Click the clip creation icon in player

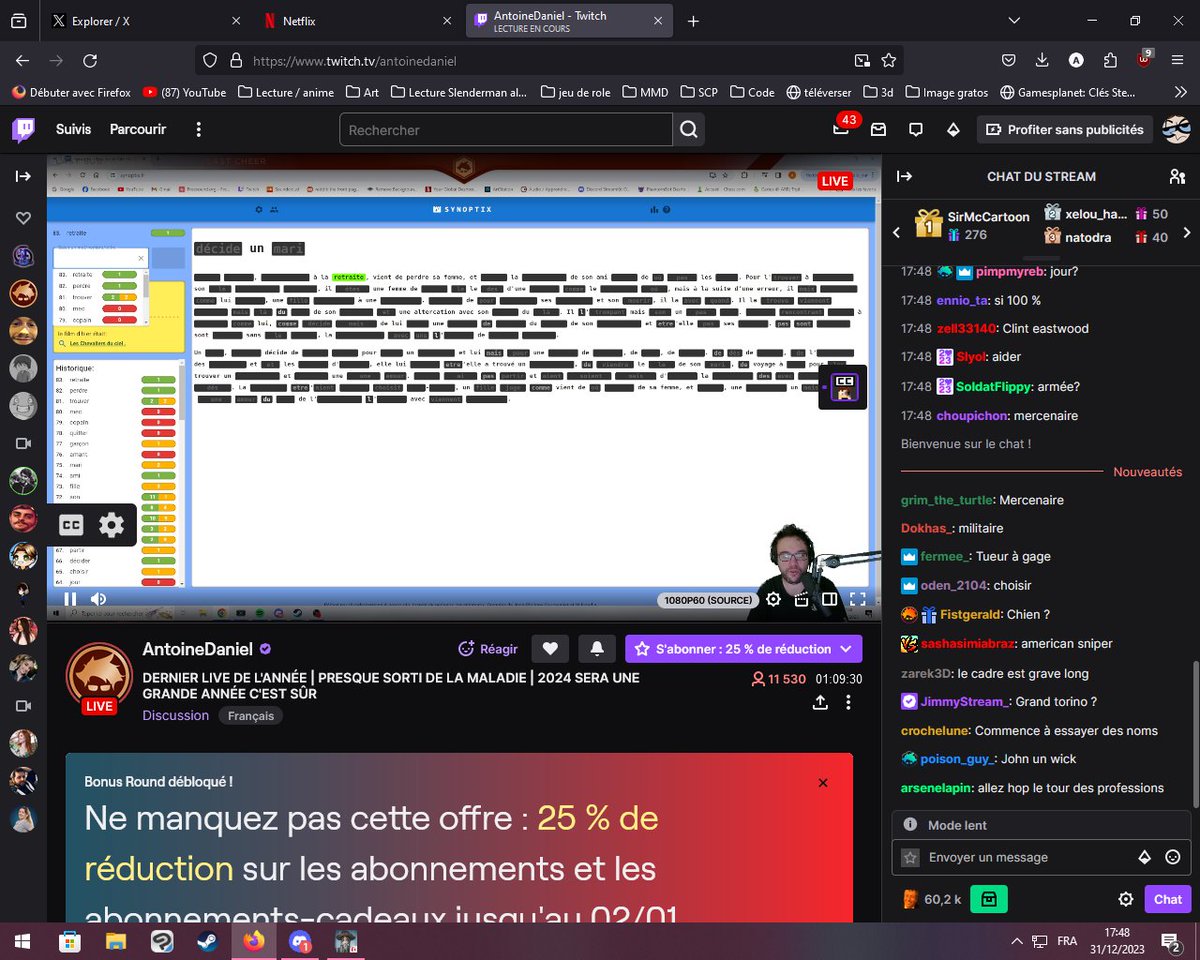801,599
